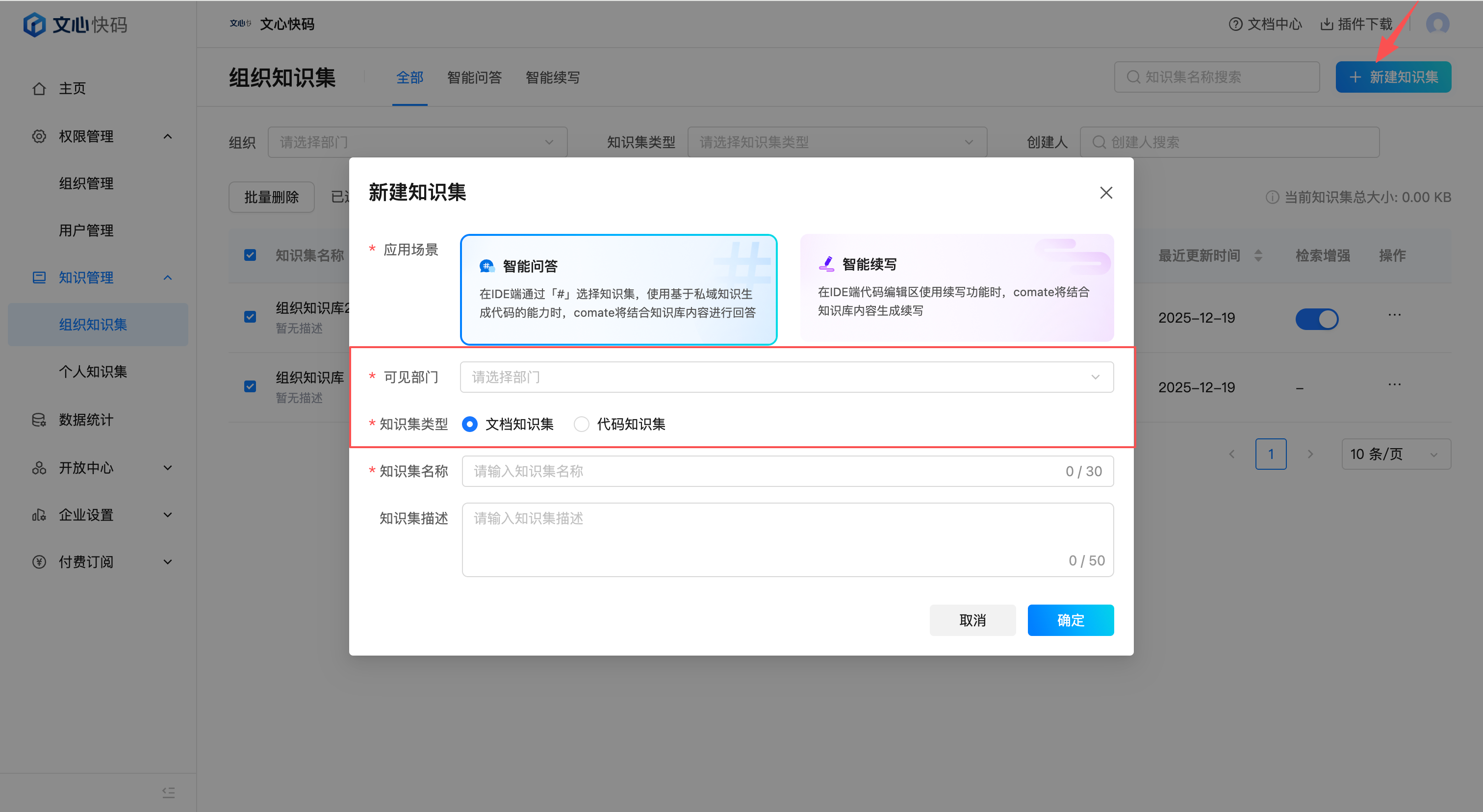This screenshot has height=812, width=1483.
Task: Switch to the 智能续写 tab
Action: pyautogui.click(x=552, y=77)
